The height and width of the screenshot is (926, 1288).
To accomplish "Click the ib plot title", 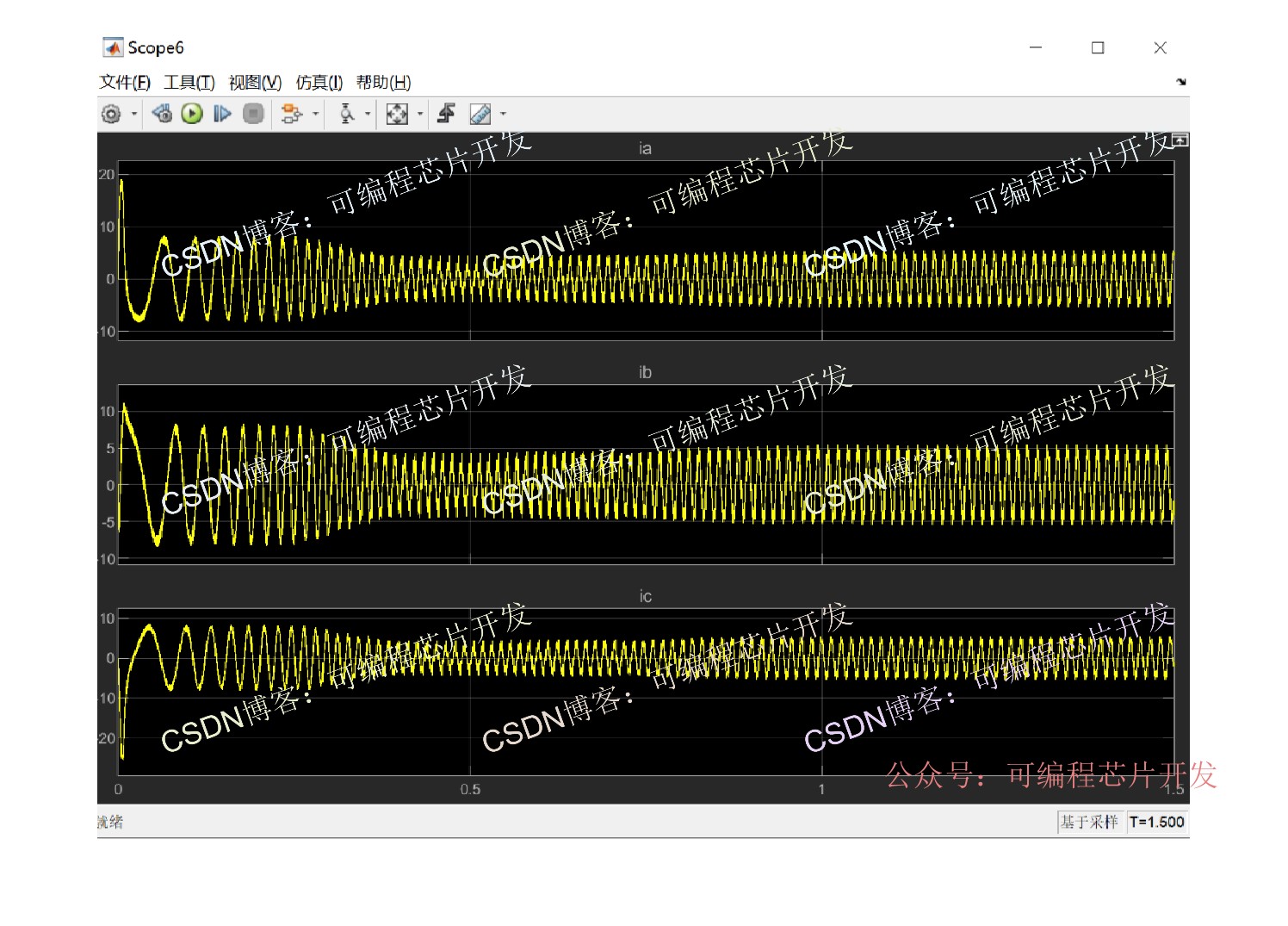I will [646, 372].
